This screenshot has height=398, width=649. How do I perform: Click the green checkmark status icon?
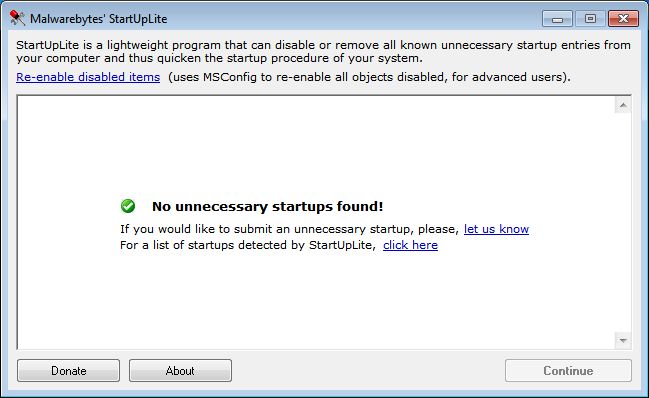pos(128,206)
